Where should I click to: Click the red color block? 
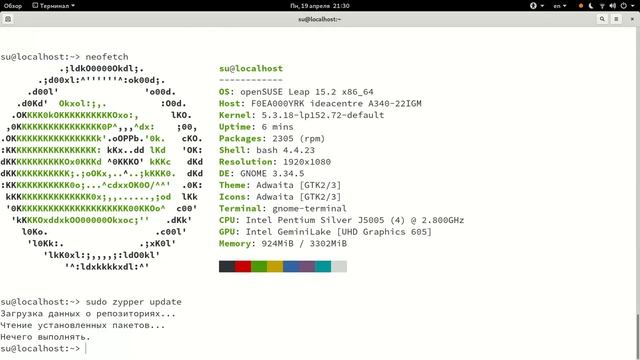click(243, 267)
